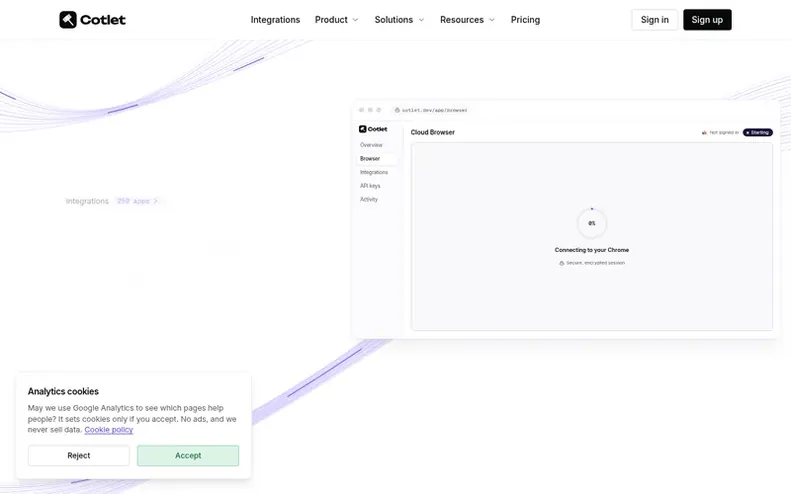
Task: Click the Cotlet logo in the header
Action: tap(92, 20)
